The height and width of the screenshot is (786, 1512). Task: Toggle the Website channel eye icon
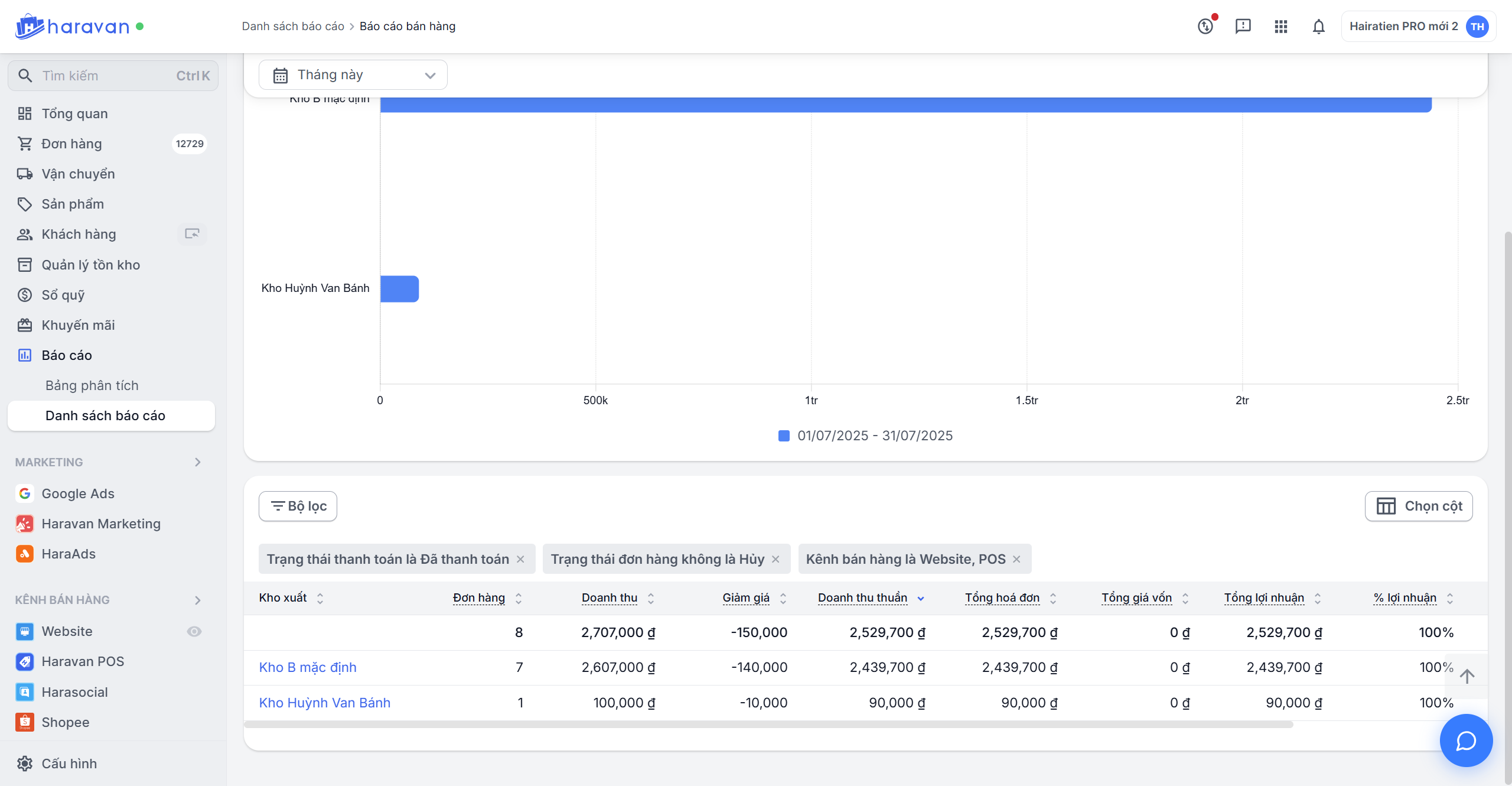(x=194, y=631)
